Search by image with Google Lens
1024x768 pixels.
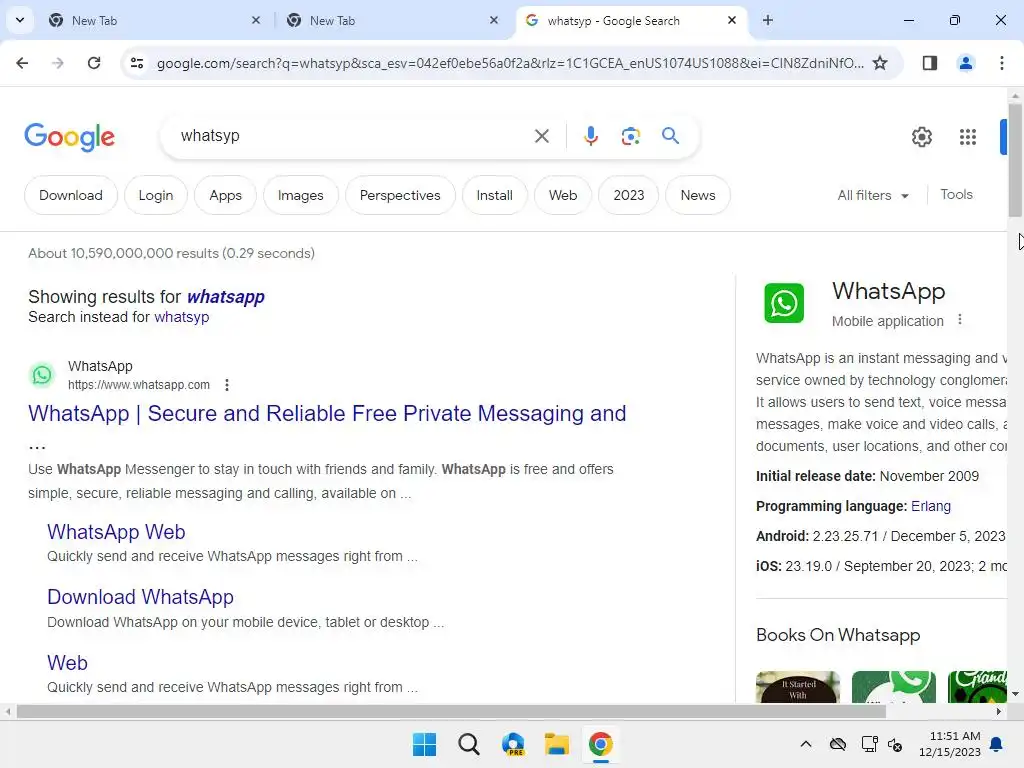coord(631,136)
